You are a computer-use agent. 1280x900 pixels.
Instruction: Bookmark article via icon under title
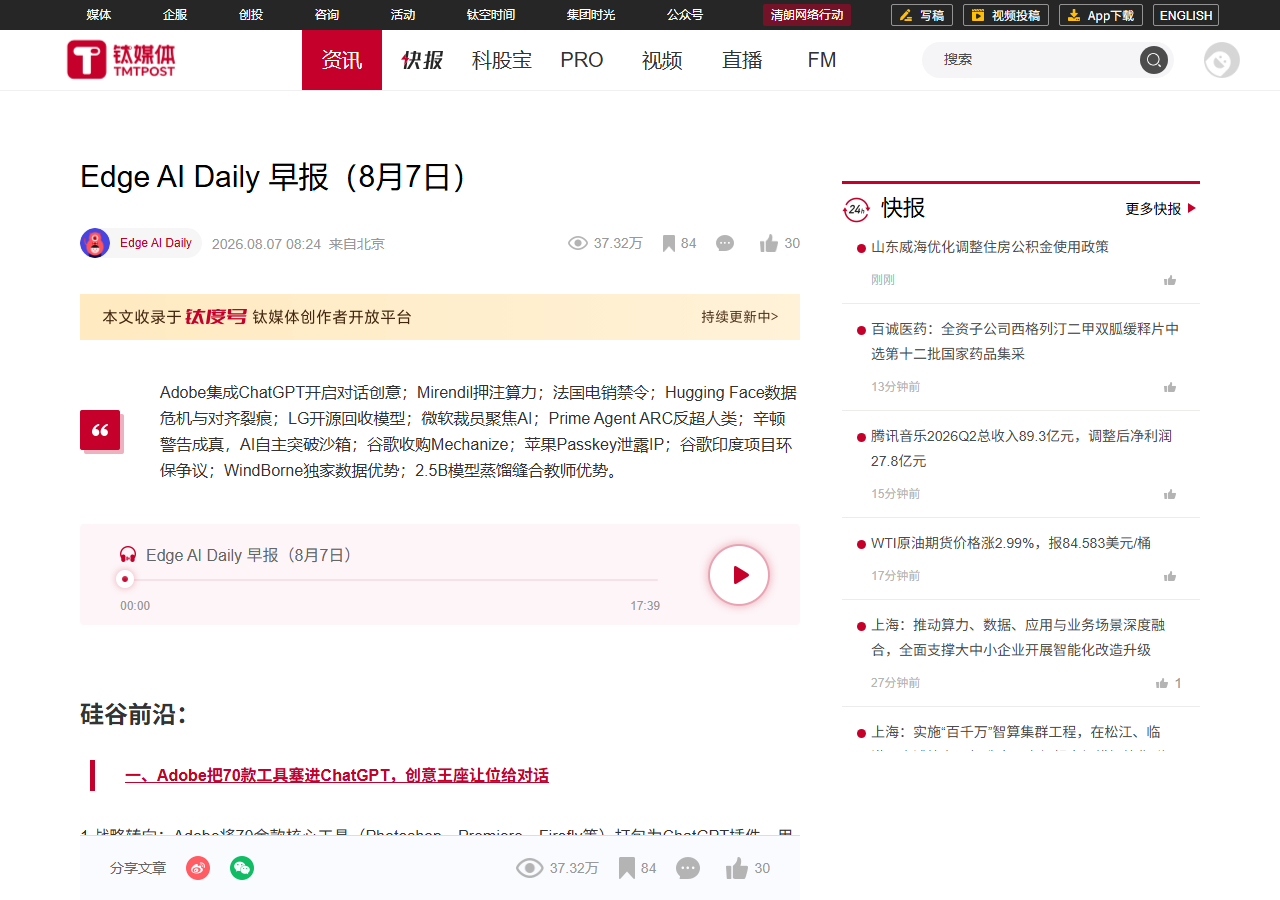tap(669, 243)
